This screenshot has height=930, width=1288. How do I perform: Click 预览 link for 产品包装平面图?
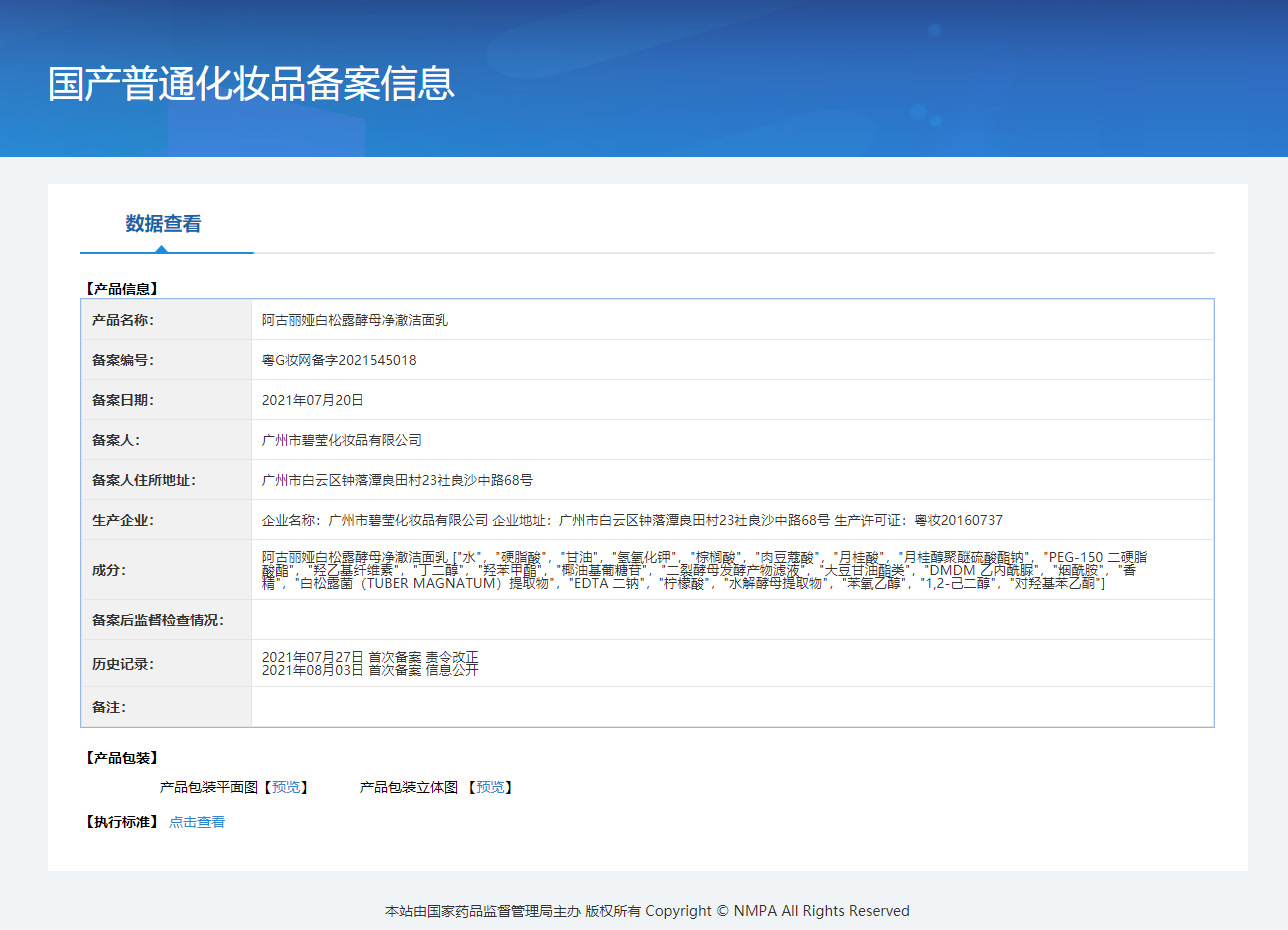coord(285,788)
